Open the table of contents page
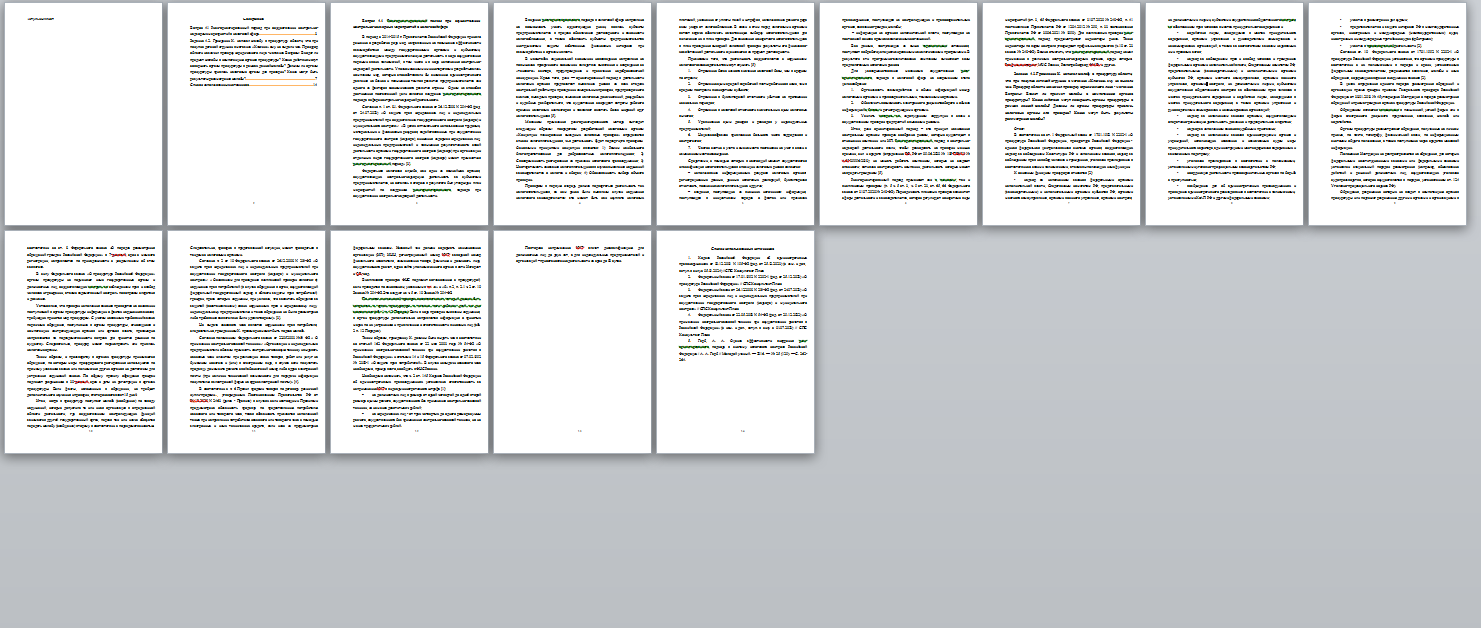Image resolution: width=1481 pixels, height=628 pixels. (246, 113)
